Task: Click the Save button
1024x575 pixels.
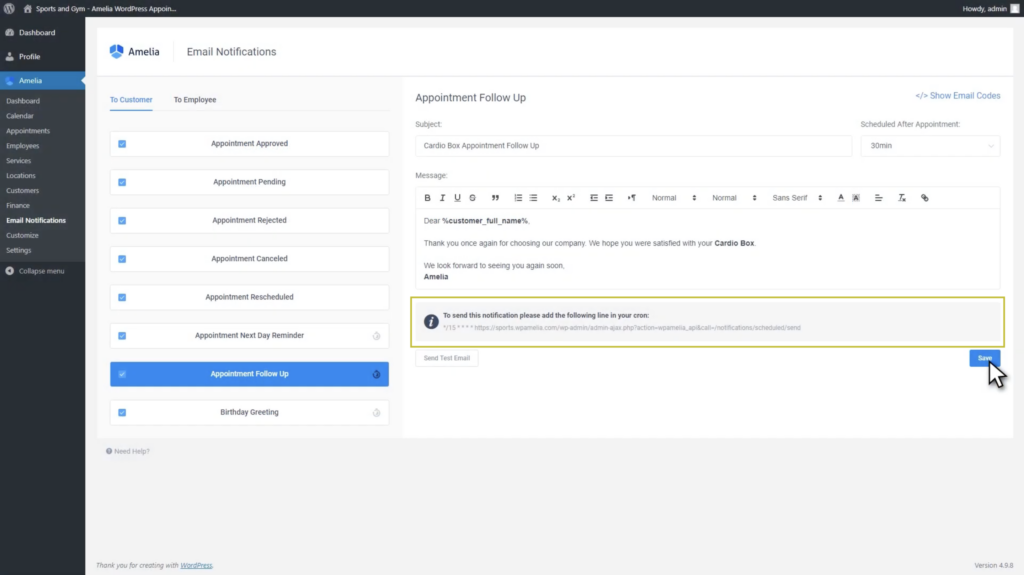Action: coord(984,358)
